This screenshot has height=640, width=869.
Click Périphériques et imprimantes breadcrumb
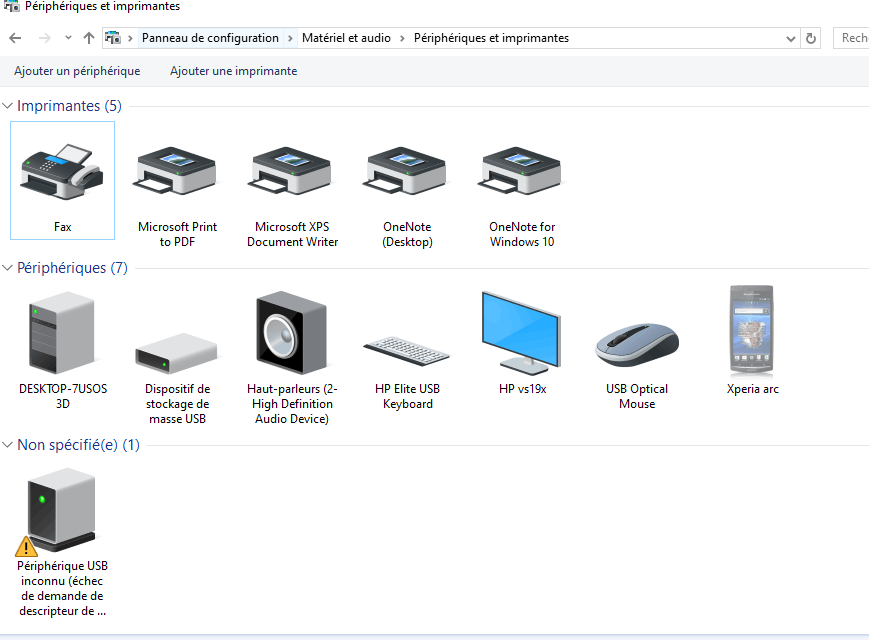point(491,38)
